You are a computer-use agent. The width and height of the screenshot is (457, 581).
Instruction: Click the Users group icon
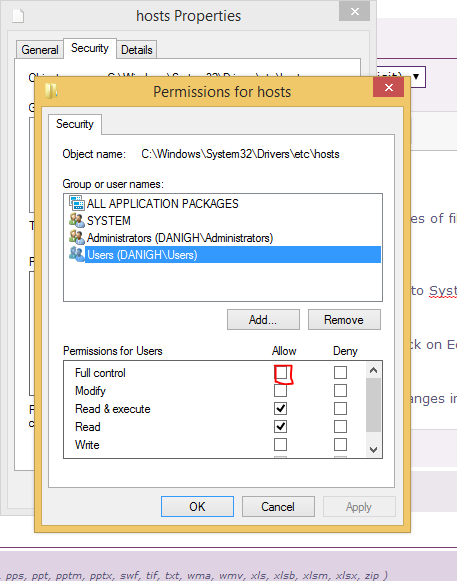pos(77,254)
